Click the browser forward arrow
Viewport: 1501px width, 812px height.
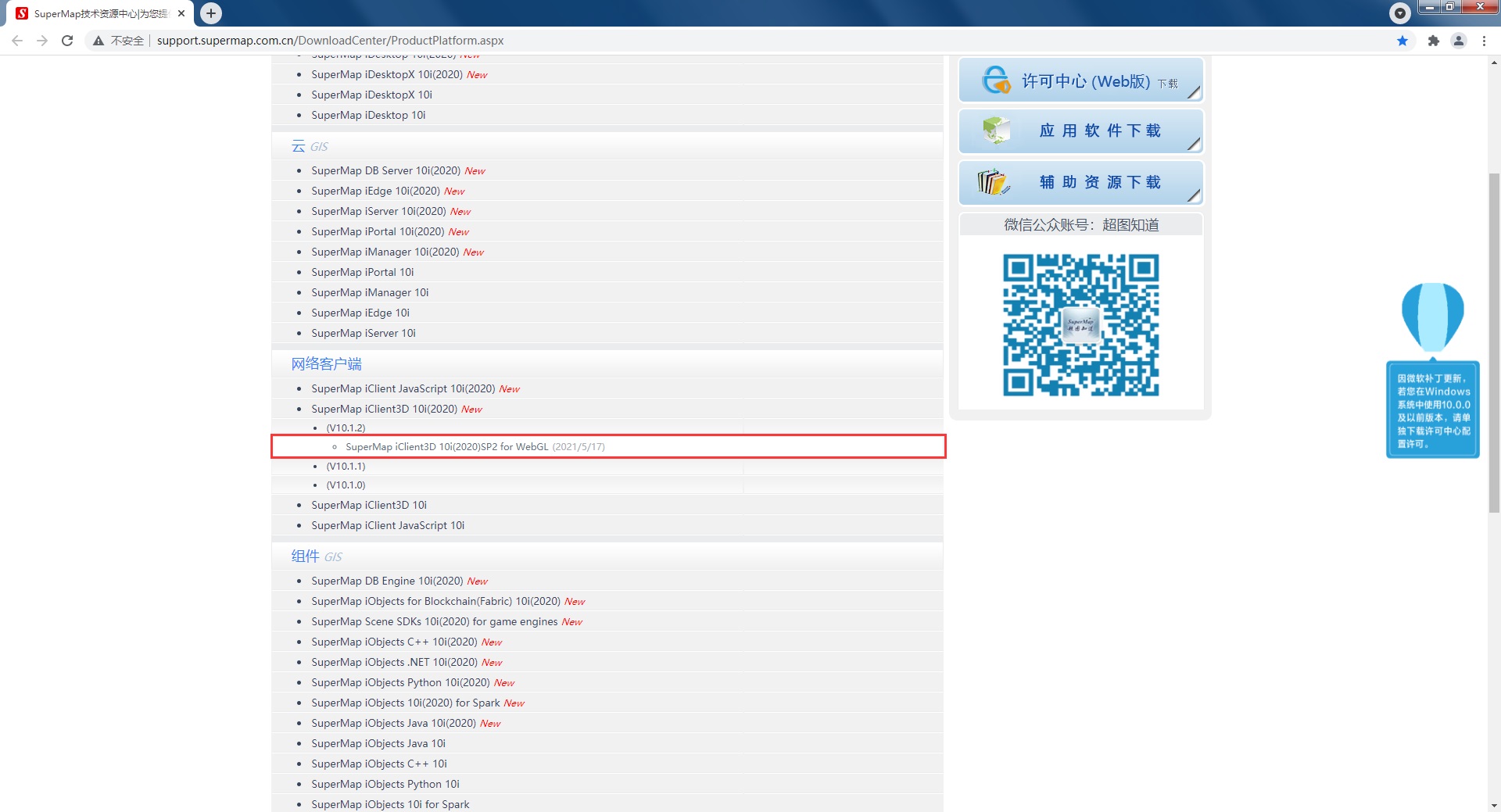coord(42,41)
